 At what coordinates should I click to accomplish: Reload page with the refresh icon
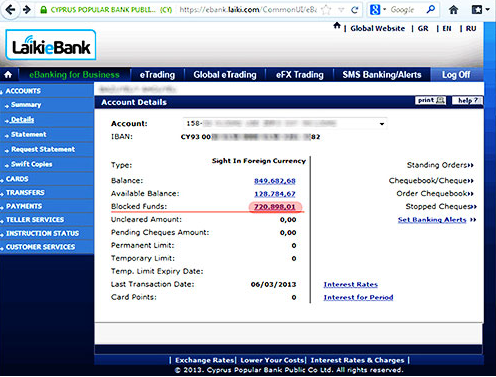coord(355,10)
